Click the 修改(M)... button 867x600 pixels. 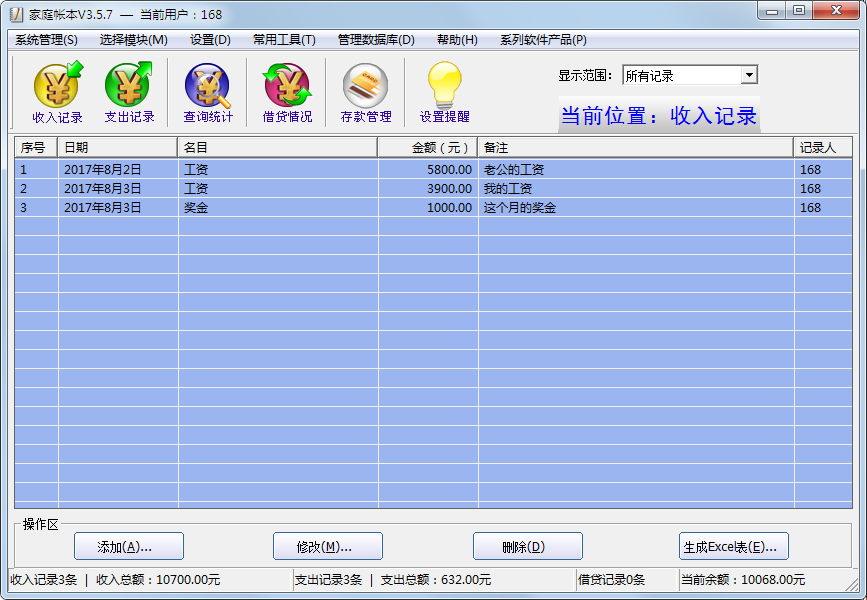point(328,546)
